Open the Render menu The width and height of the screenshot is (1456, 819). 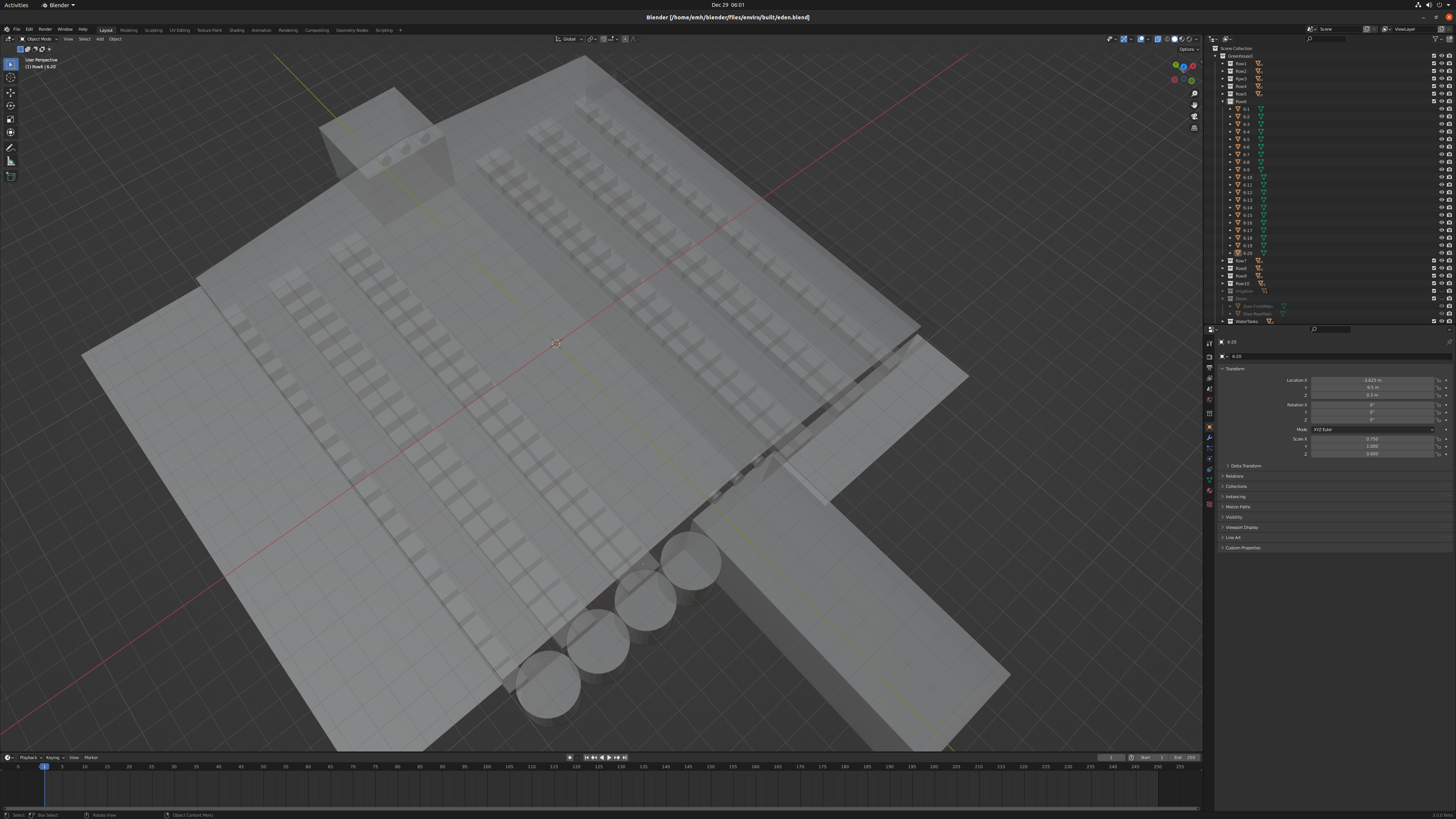pyautogui.click(x=45, y=30)
